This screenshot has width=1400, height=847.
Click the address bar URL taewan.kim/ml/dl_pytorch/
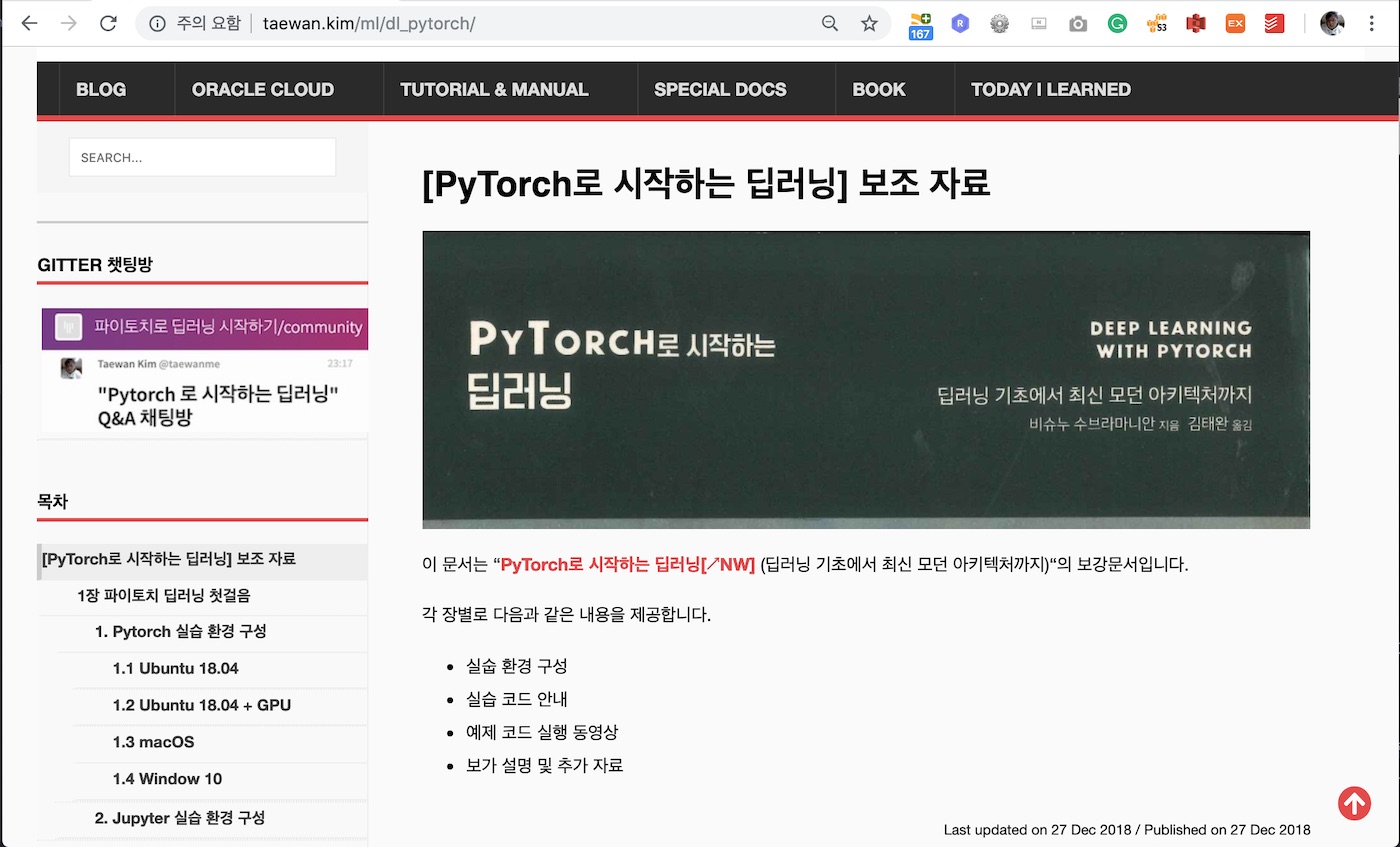369,23
